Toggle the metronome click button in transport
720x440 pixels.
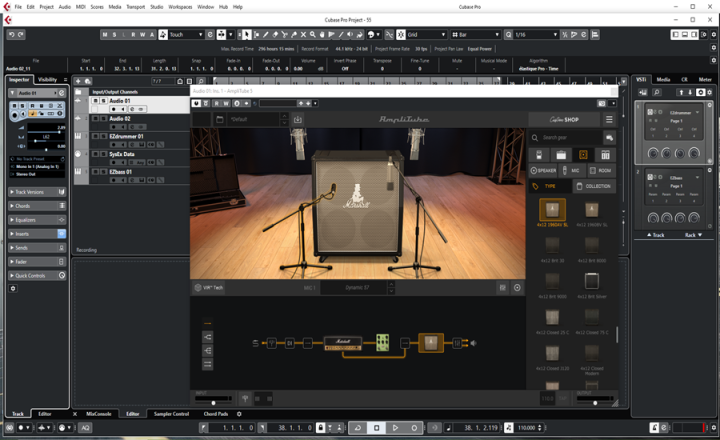(x=654, y=428)
